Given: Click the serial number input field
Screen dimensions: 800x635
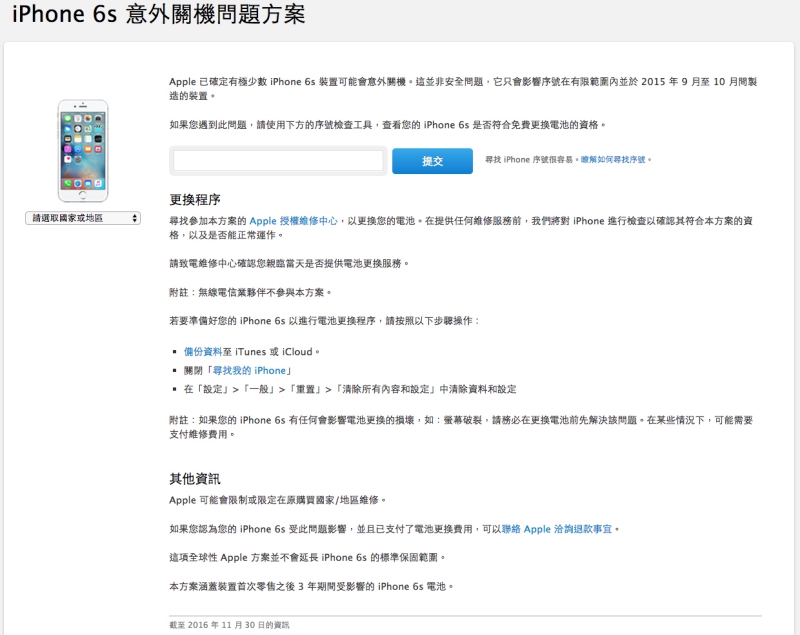Looking at the screenshot, I should pyautogui.click(x=278, y=161).
